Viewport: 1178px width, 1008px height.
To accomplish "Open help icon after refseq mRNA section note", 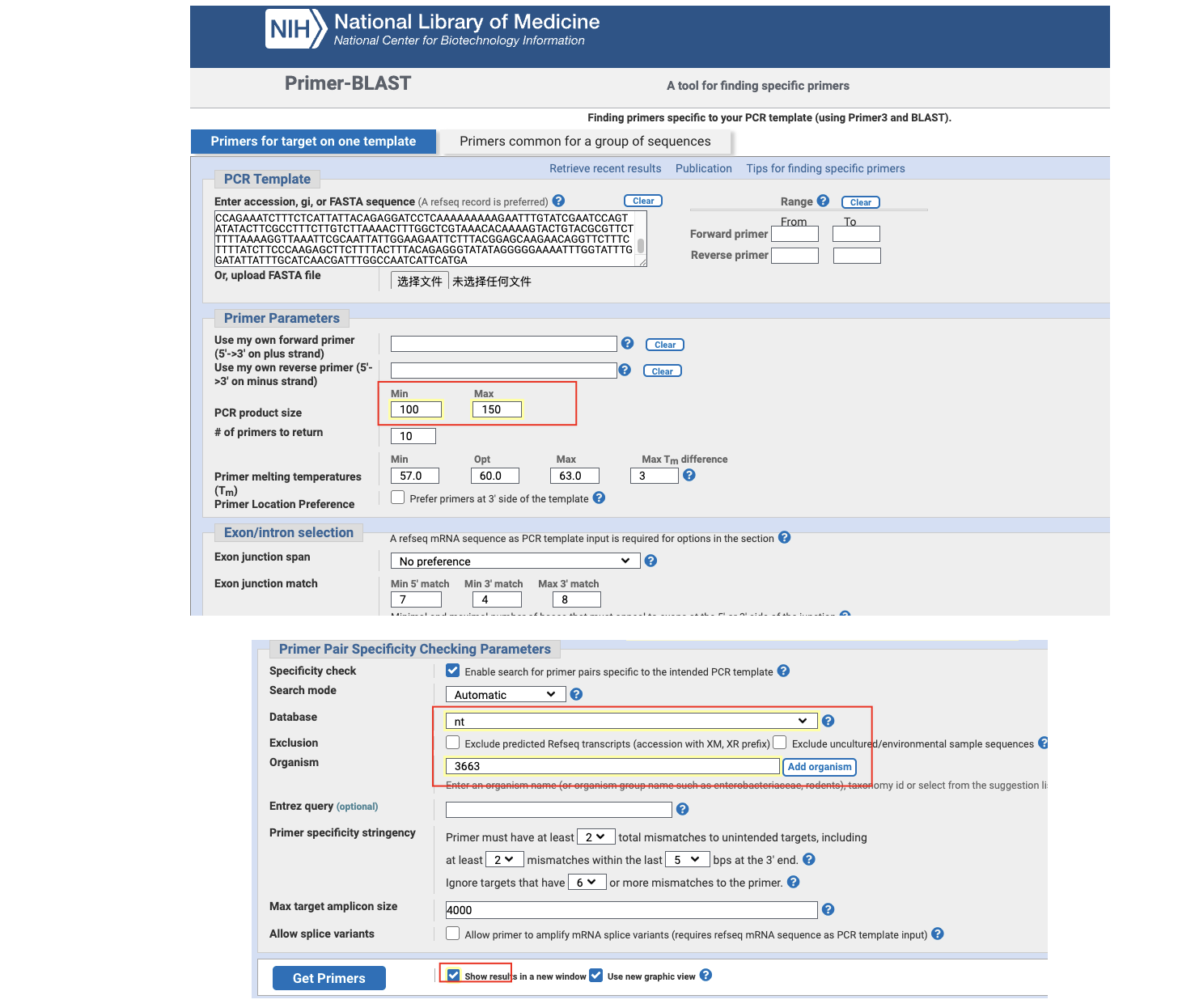I will [x=784, y=537].
